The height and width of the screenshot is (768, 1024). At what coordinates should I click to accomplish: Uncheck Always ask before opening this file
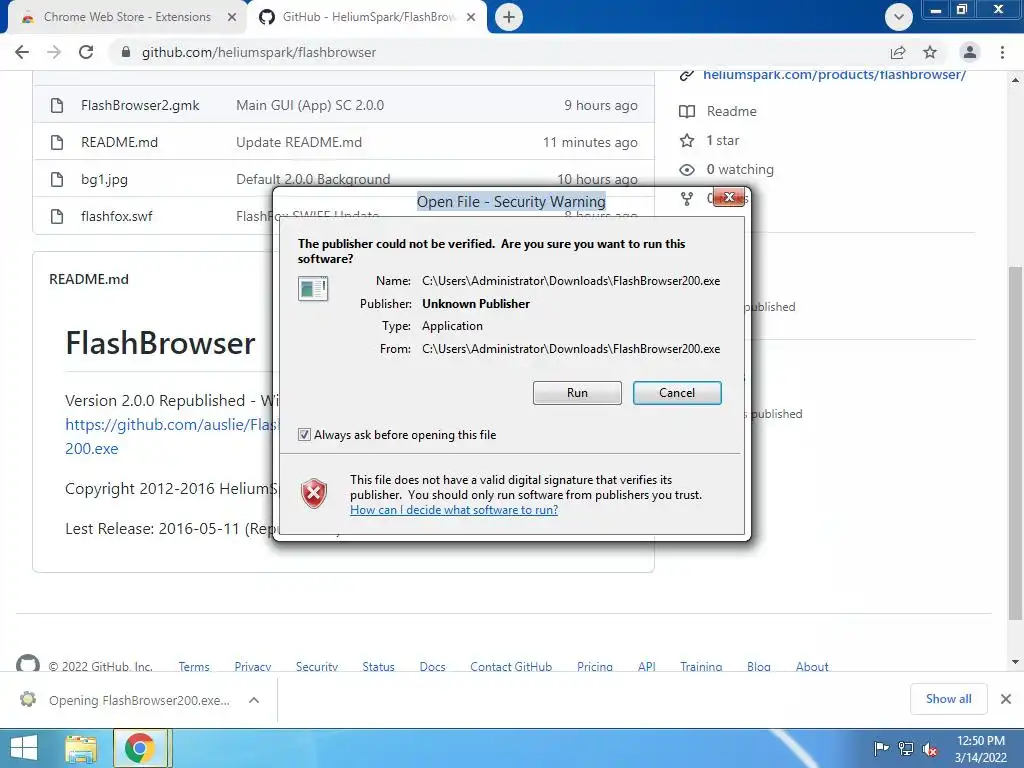304,435
